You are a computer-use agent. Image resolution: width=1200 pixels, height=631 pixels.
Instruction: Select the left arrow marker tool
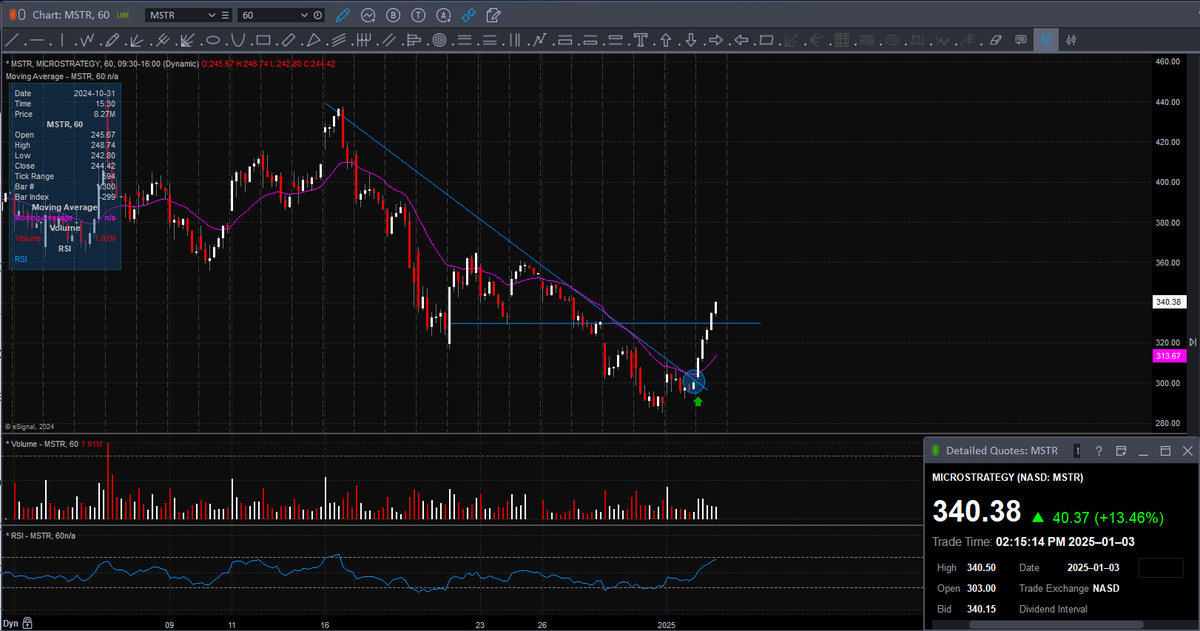click(x=741, y=40)
